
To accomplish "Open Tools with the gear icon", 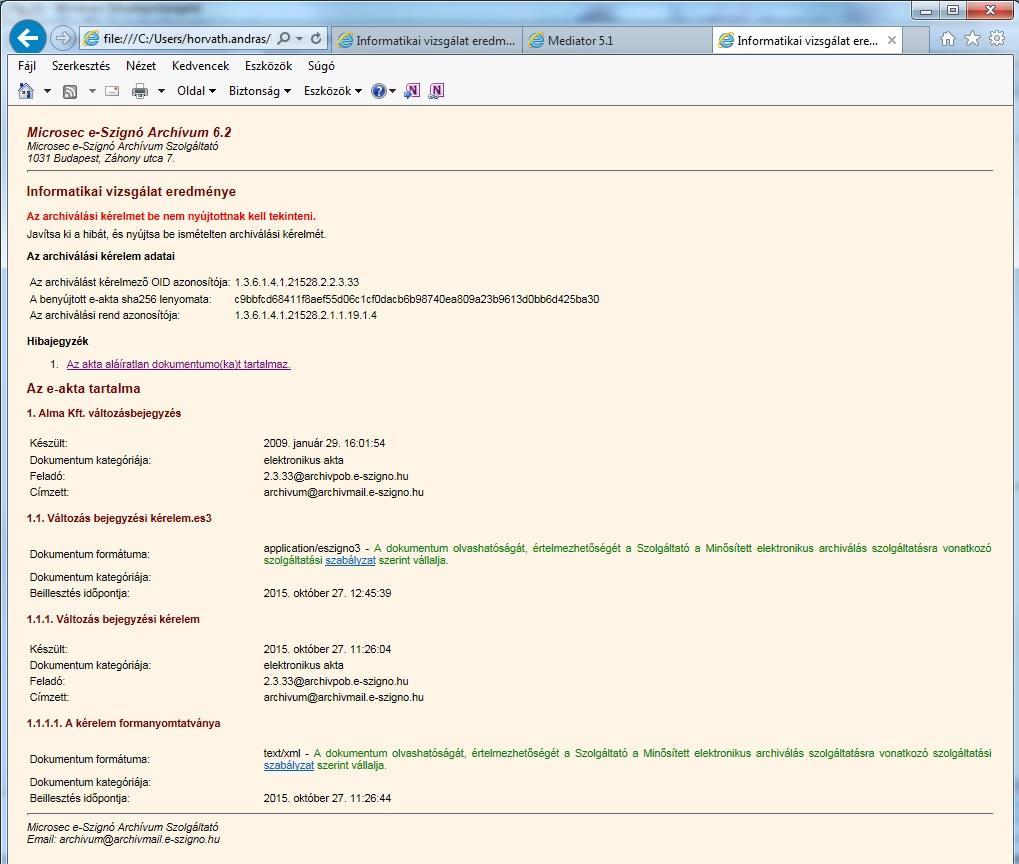I will (x=997, y=38).
